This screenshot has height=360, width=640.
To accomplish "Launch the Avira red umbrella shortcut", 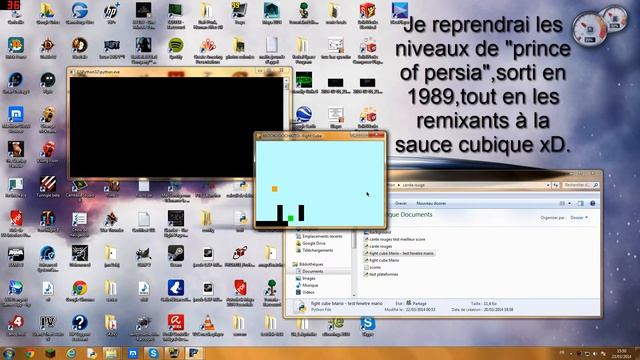I will (176, 323).
